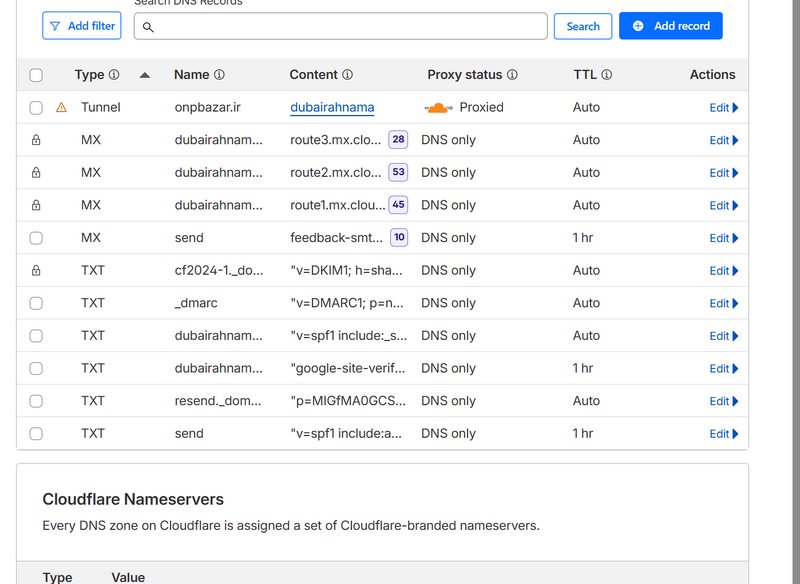Screen dimensions: 800x584
Task: Click warning icon on Tunnel row
Action: click(61, 107)
